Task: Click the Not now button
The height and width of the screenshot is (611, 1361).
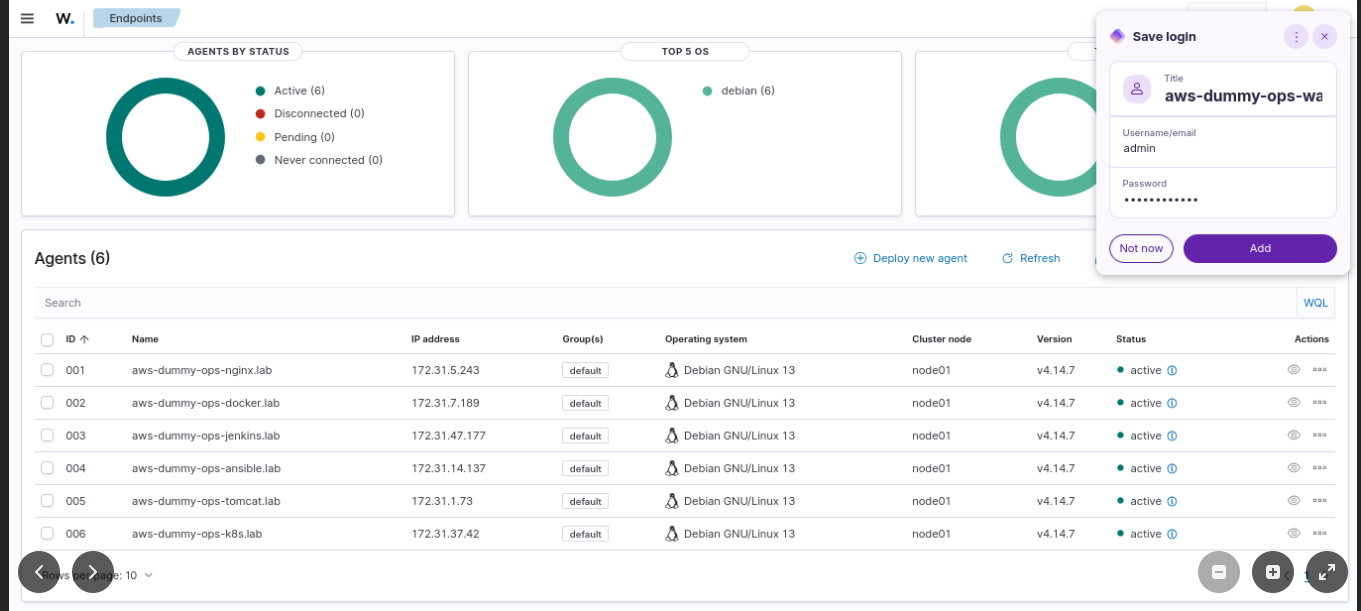Action: 1141,248
